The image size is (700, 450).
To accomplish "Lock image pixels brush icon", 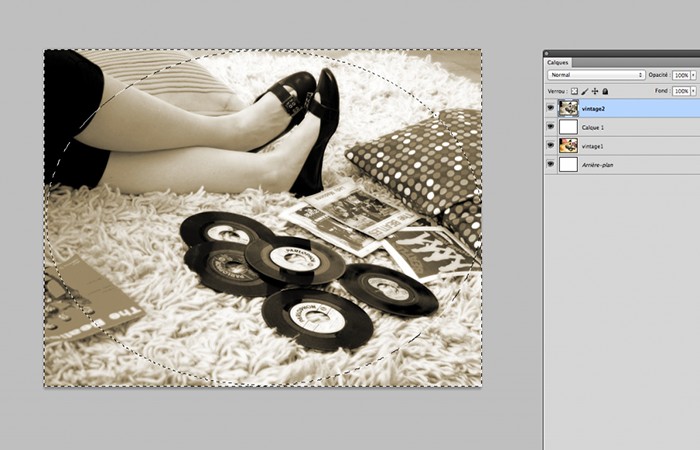I will coord(585,91).
